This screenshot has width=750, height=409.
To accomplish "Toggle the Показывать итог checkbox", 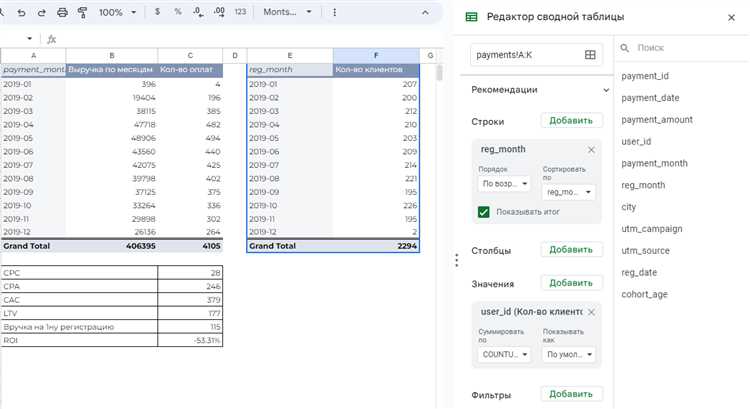I will tap(484, 212).
